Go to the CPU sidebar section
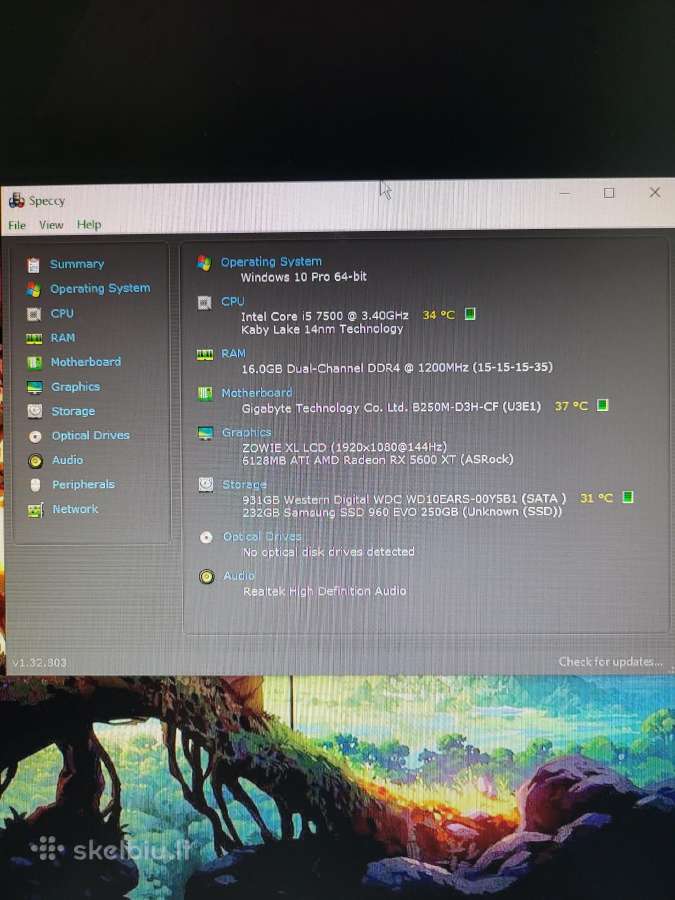The image size is (675, 900). click(x=62, y=313)
